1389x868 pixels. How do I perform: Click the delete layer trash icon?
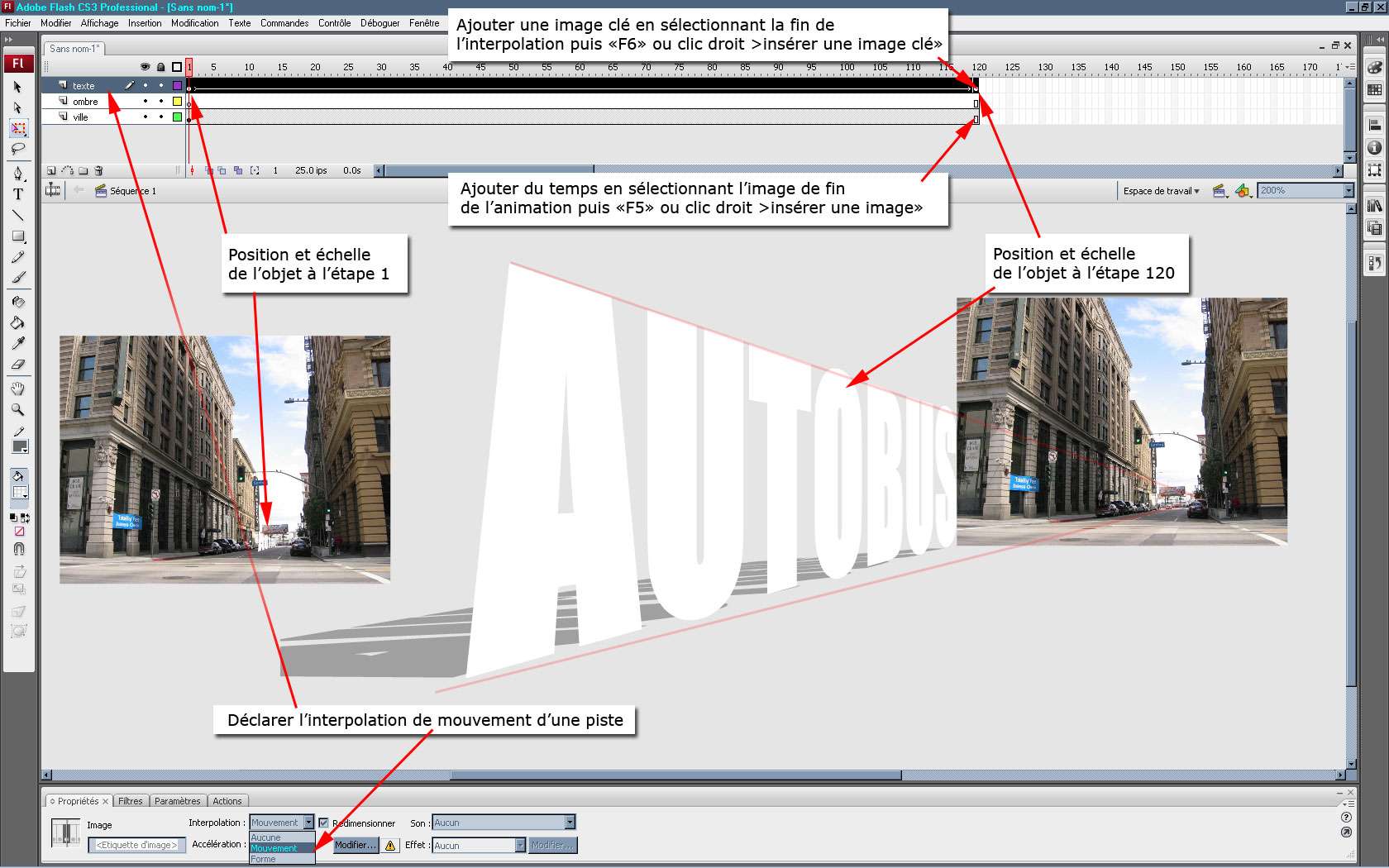point(99,171)
